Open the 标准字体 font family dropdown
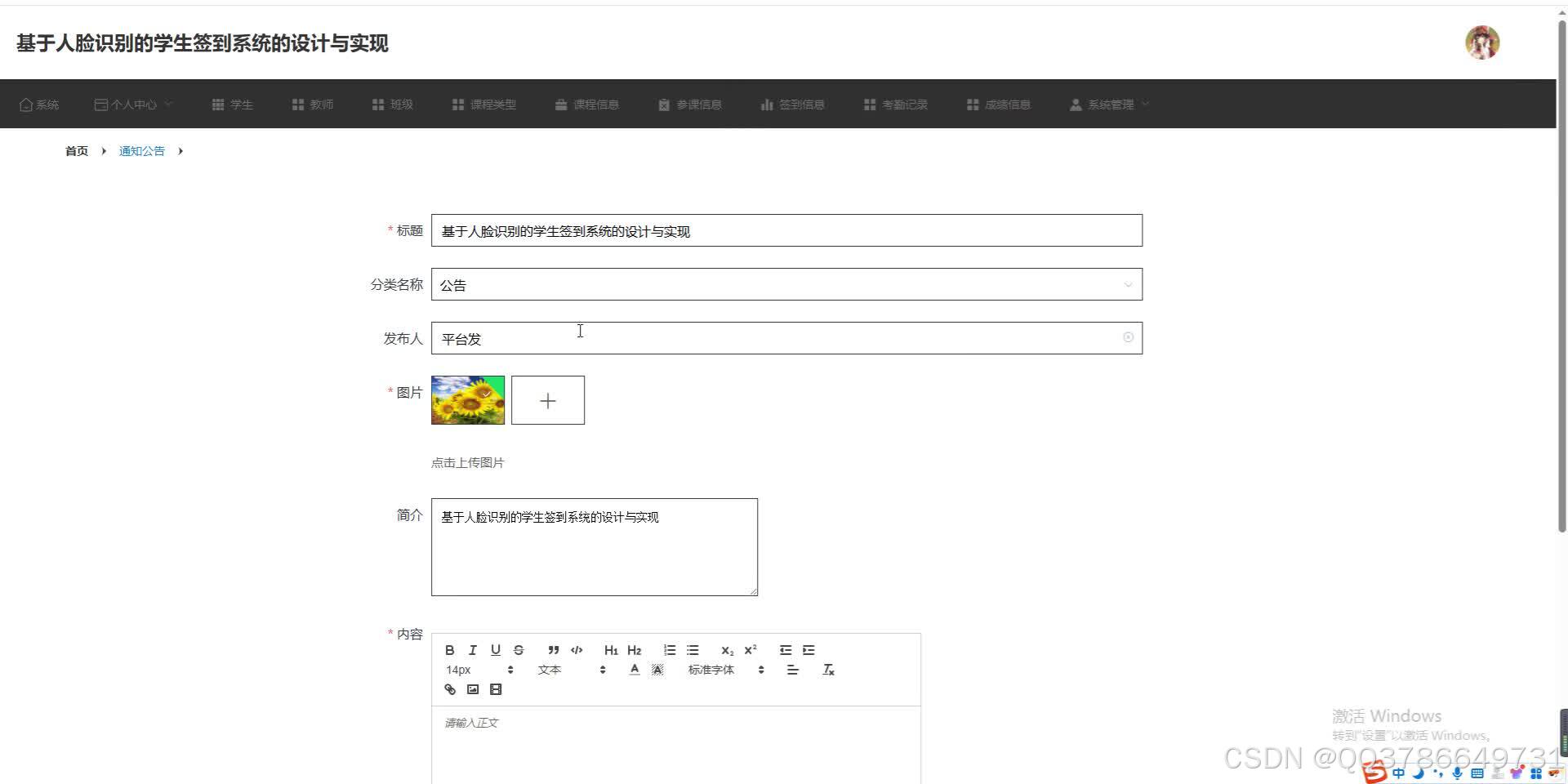The height and width of the screenshot is (784, 1568). pos(726,670)
